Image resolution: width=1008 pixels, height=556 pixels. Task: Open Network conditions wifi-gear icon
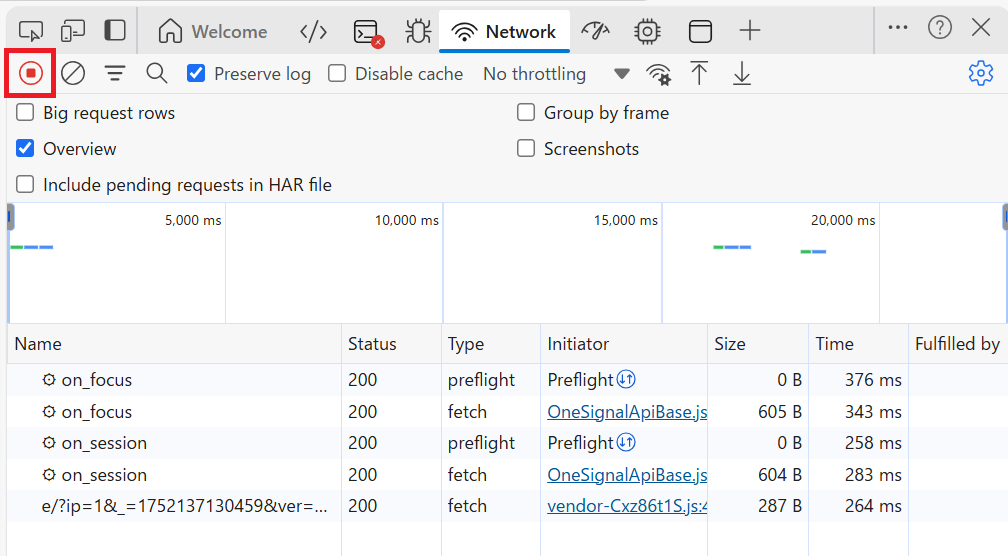coord(658,74)
